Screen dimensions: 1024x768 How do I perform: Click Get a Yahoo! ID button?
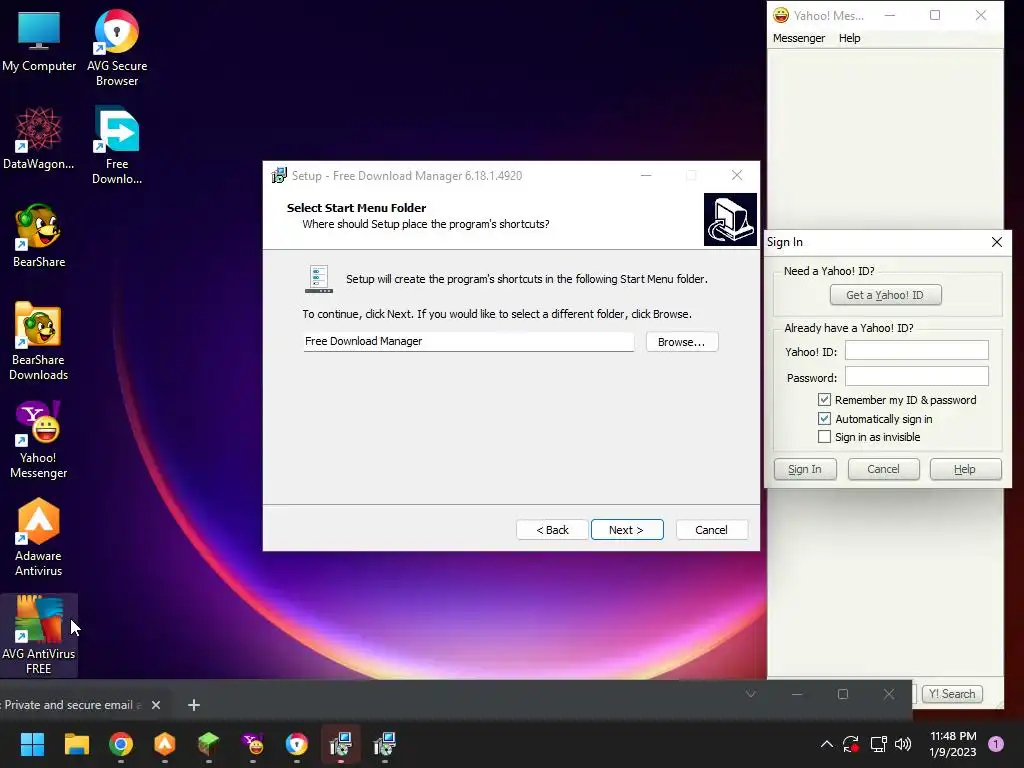[x=885, y=295]
